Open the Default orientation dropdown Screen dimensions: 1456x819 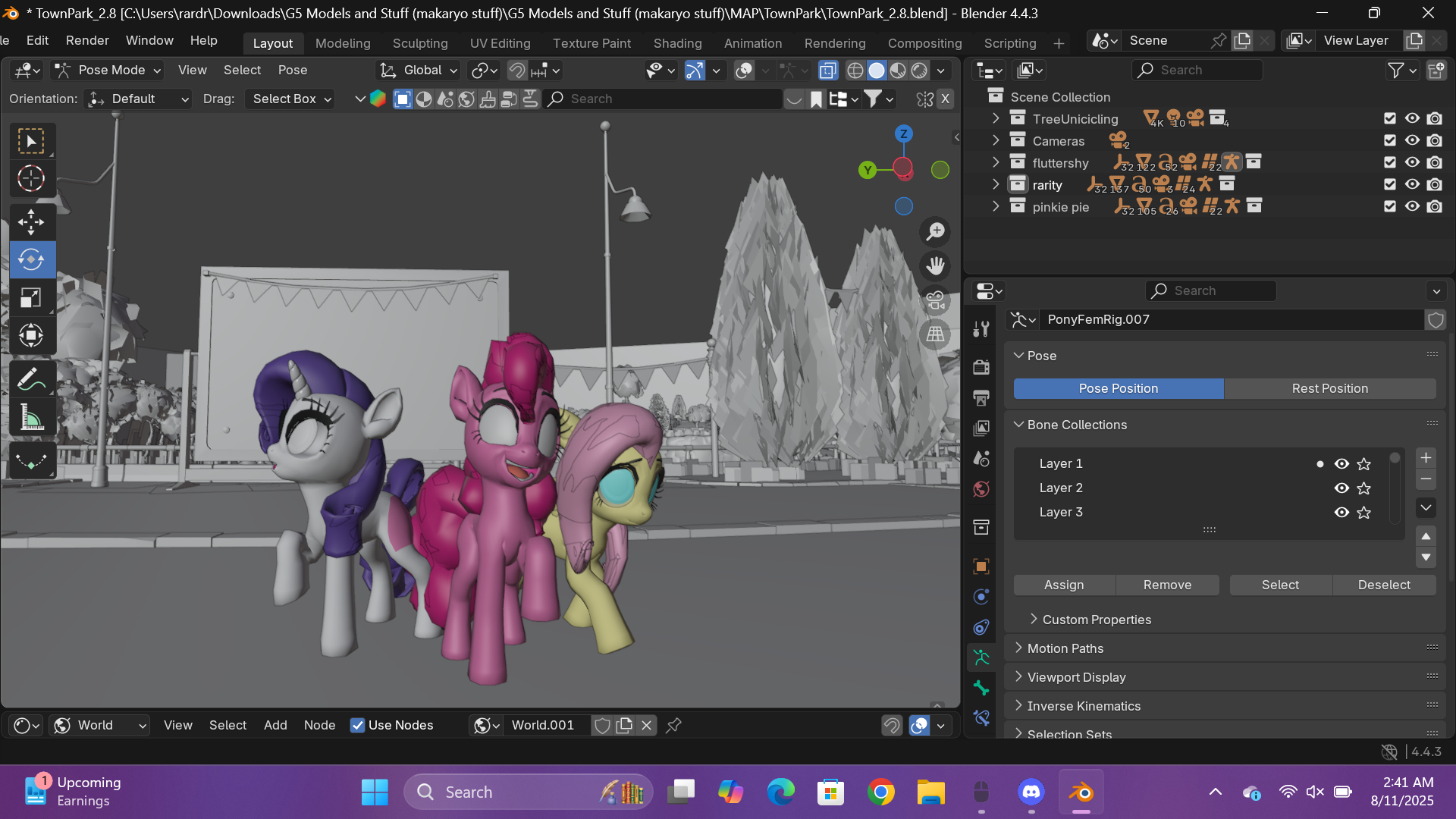coord(139,99)
